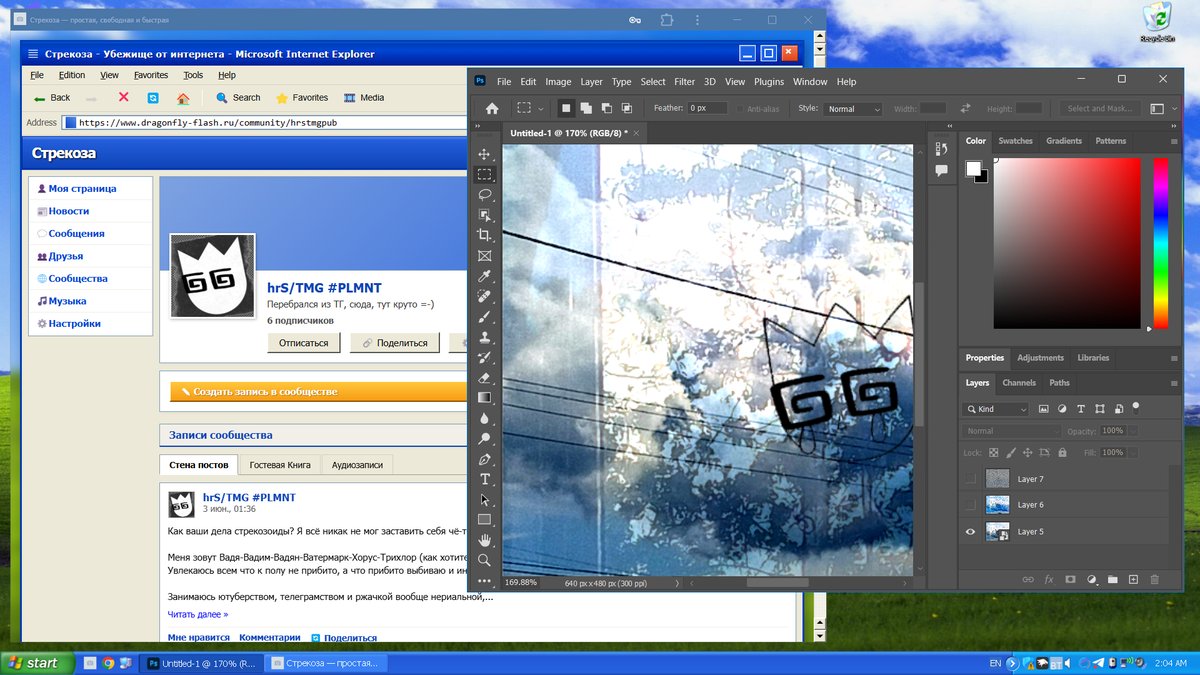Open the layer effects fx menu
Screen dimensions: 1200x675
(1049, 579)
